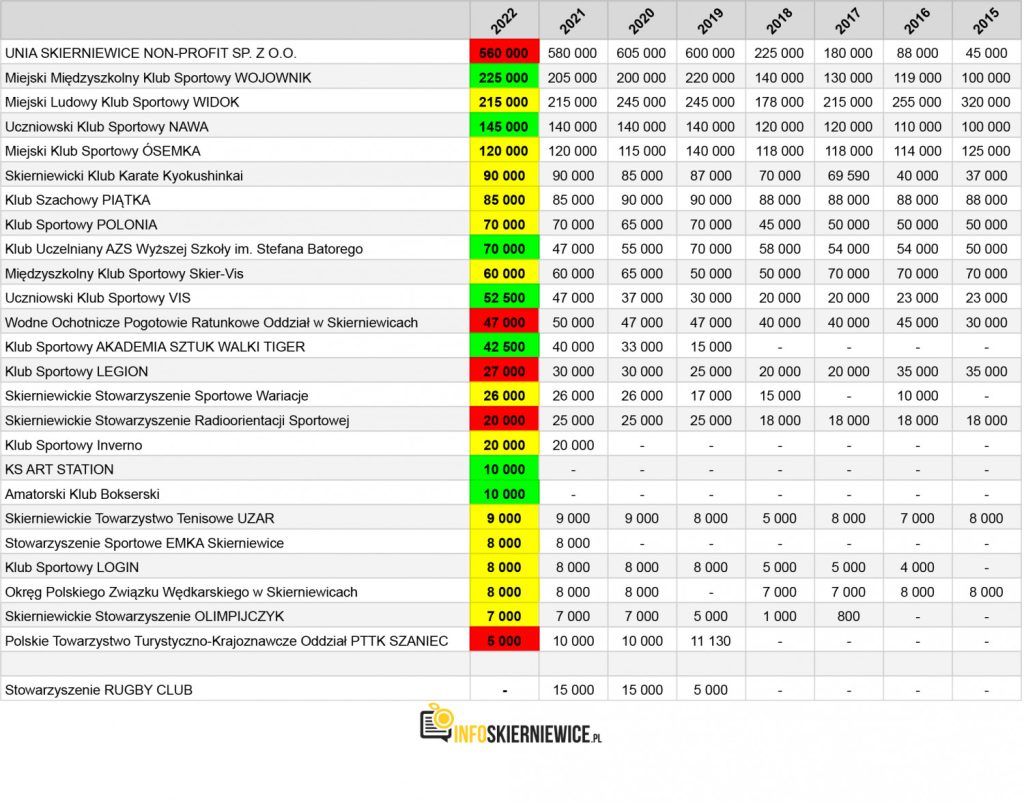The width and height of the screenshot is (1024, 802).
Task: Click the 320 000 value for WIDOK
Action: (986, 102)
